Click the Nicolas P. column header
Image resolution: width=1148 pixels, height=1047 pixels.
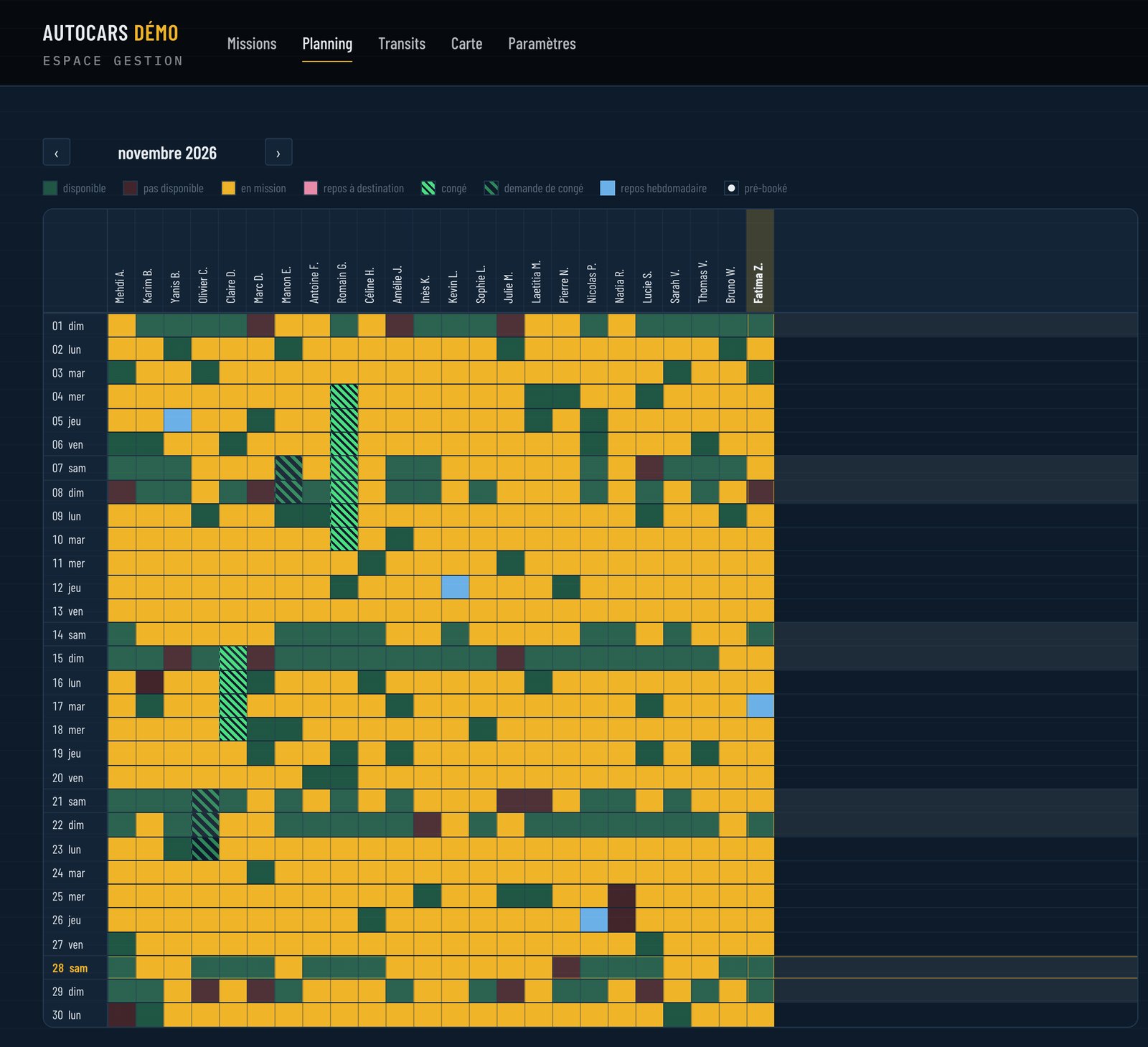tap(593, 260)
